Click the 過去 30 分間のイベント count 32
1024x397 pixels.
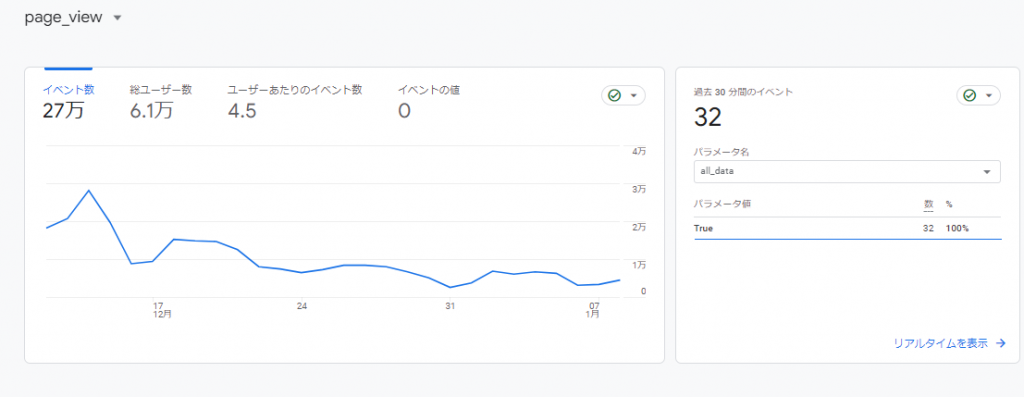click(x=707, y=118)
